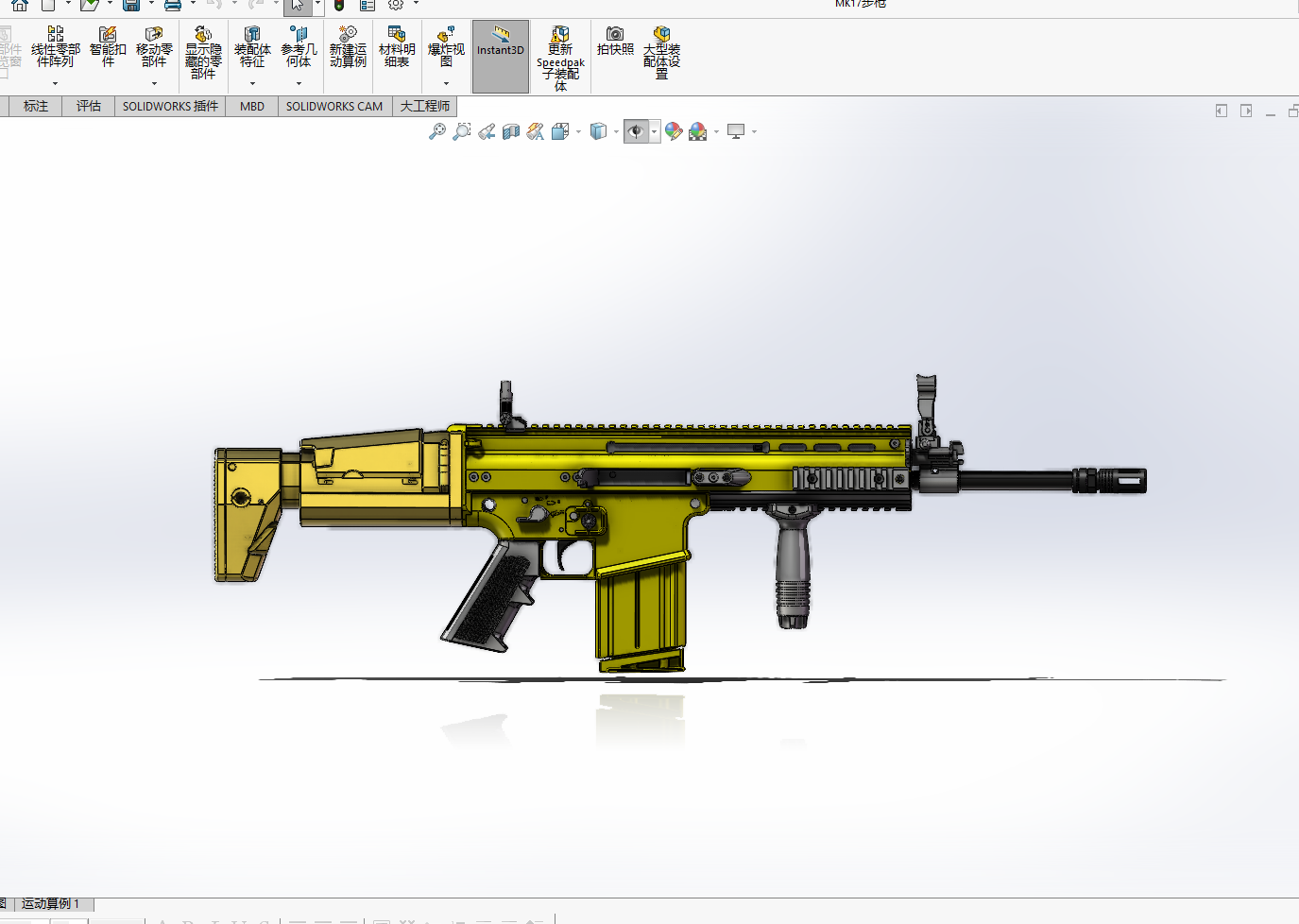The height and width of the screenshot is (924, 1299).
Task: Expand the Reference Geometry dropdown arrow
Action: coord(299,84)
